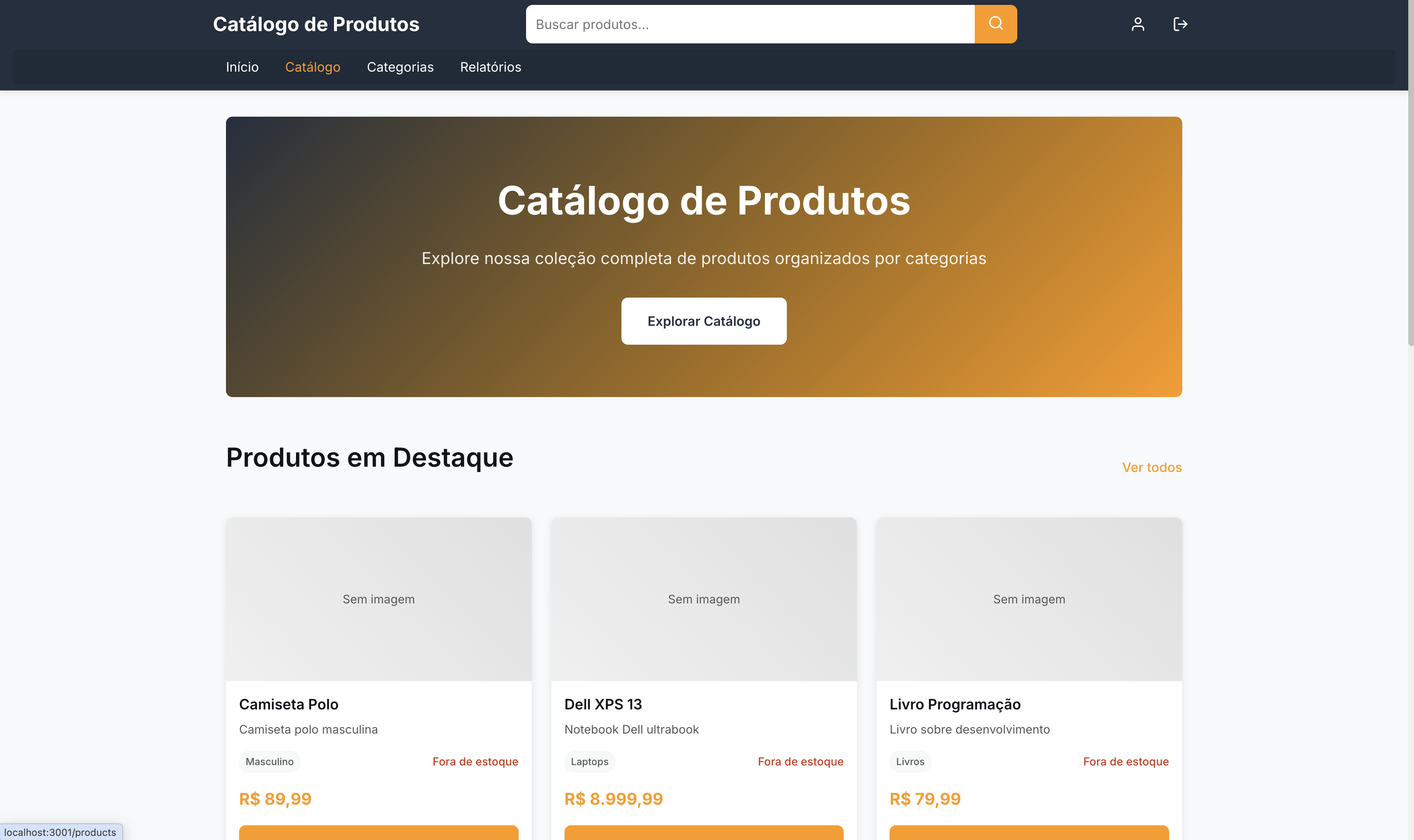Screen dimensions: 1414x840
Task: Open the Categorias navigation item
Action: [400, 67]
